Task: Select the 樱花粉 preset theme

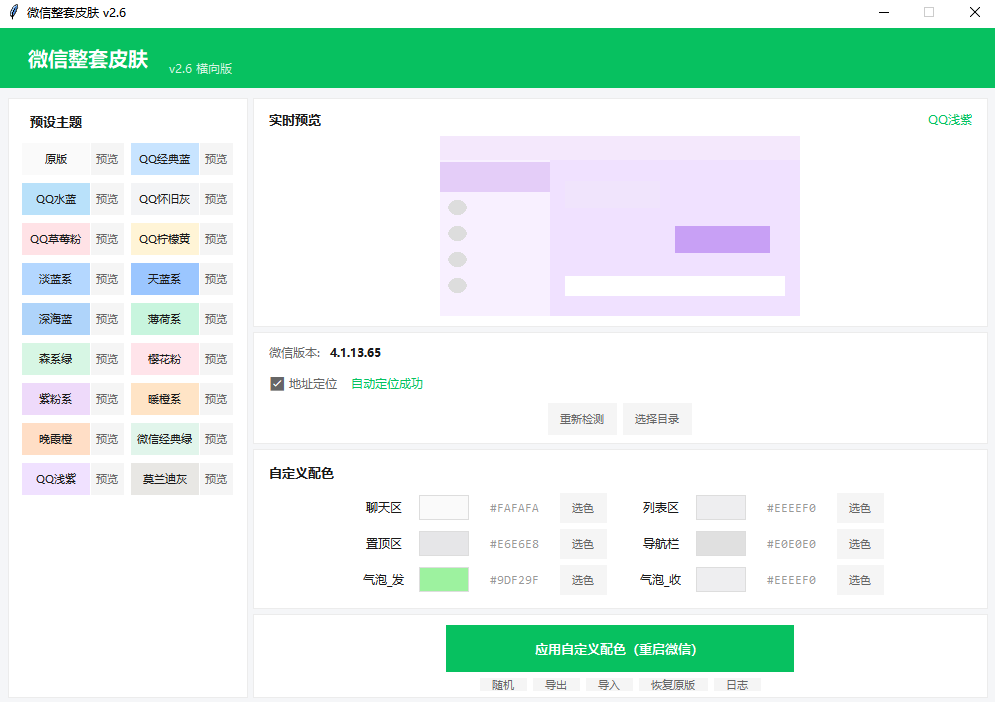Action: click(x=165, y=359)
